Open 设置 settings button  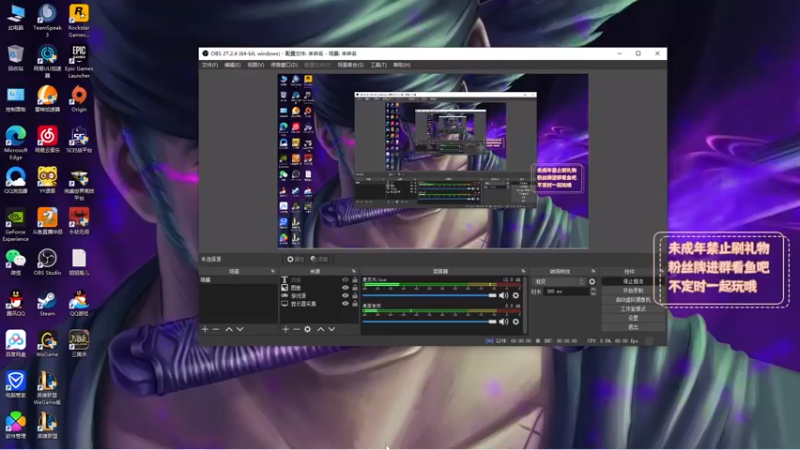[633, 318]
